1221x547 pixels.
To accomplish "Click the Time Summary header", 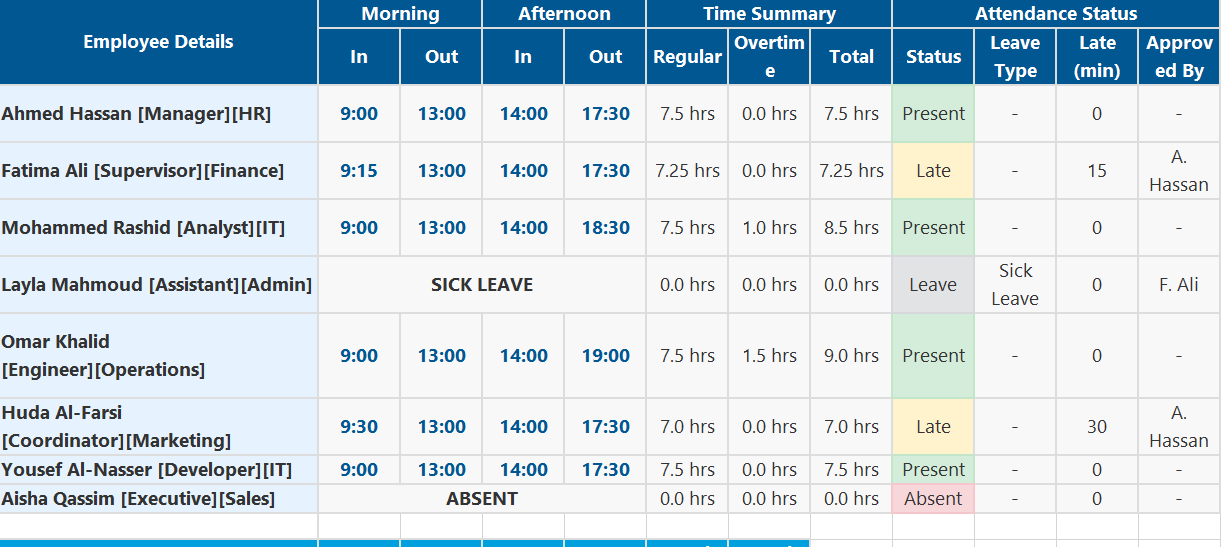I will [x=769, y=14].
